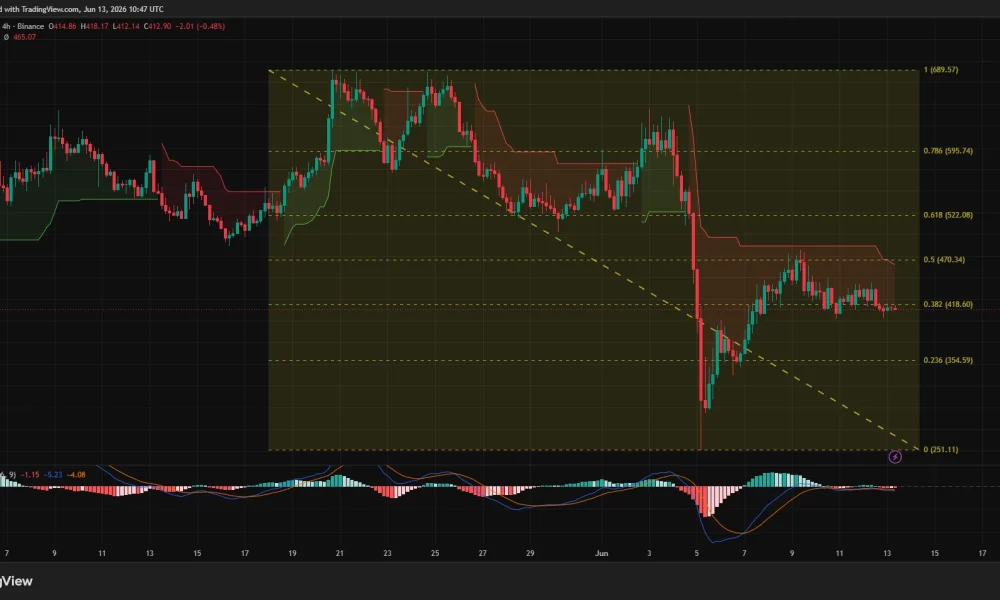Click the purple lightning bolt icon

click(895, 457)
